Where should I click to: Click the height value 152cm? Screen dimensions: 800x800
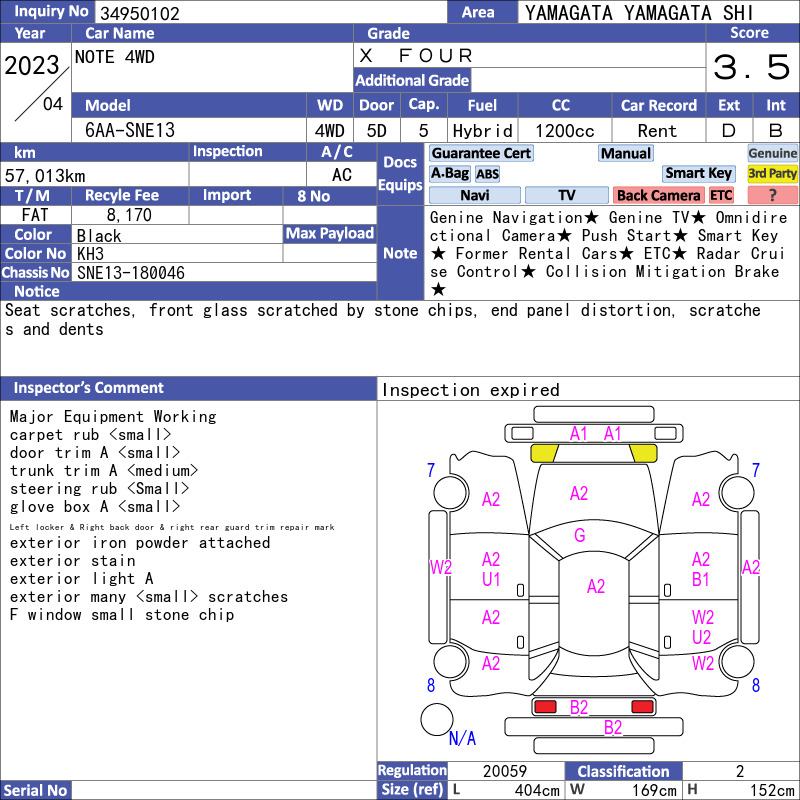point(771,790)
